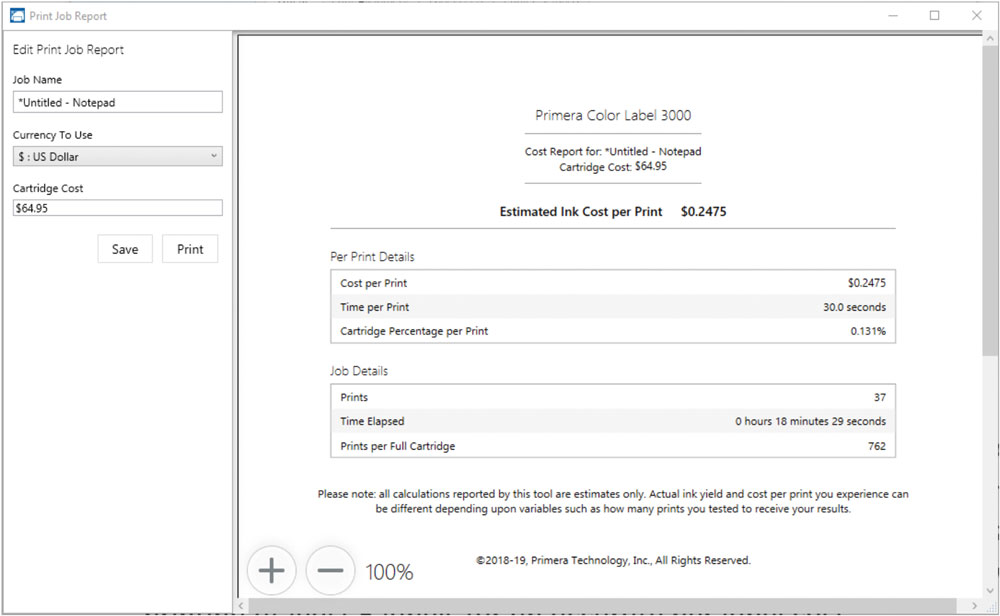Click the Print Job Report window title
This screenshot has height=616, width=1000.
(68, 16)
